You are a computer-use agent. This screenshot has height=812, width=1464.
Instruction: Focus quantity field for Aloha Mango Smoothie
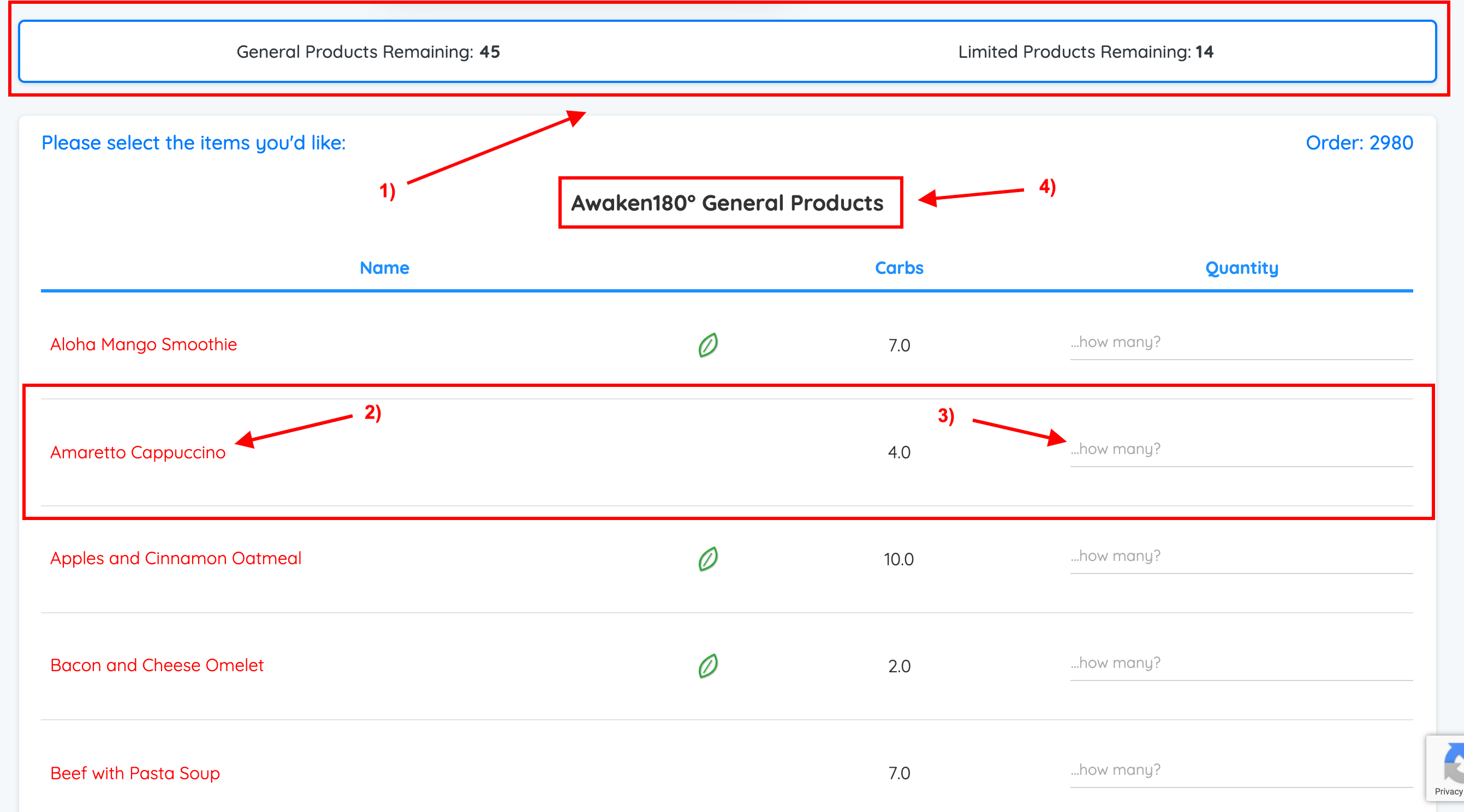pyautogui.click(x=1241, y=343)
